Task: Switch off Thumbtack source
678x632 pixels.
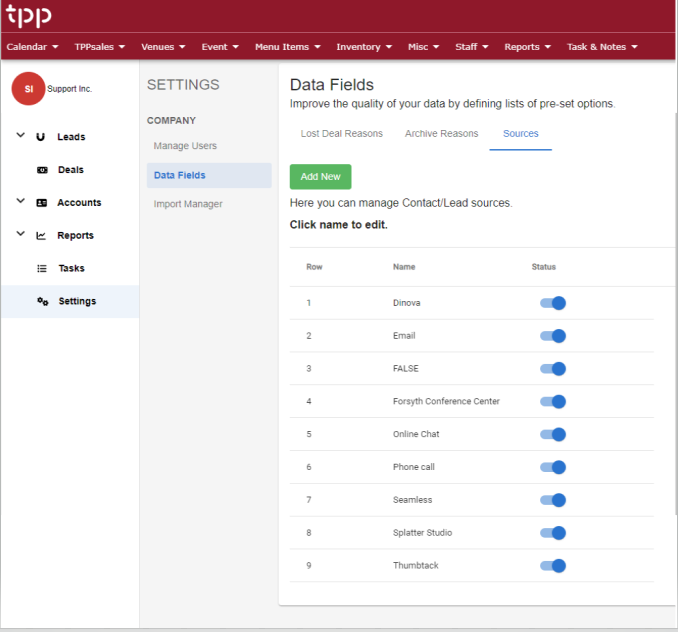Action: (x=553, y=566)
